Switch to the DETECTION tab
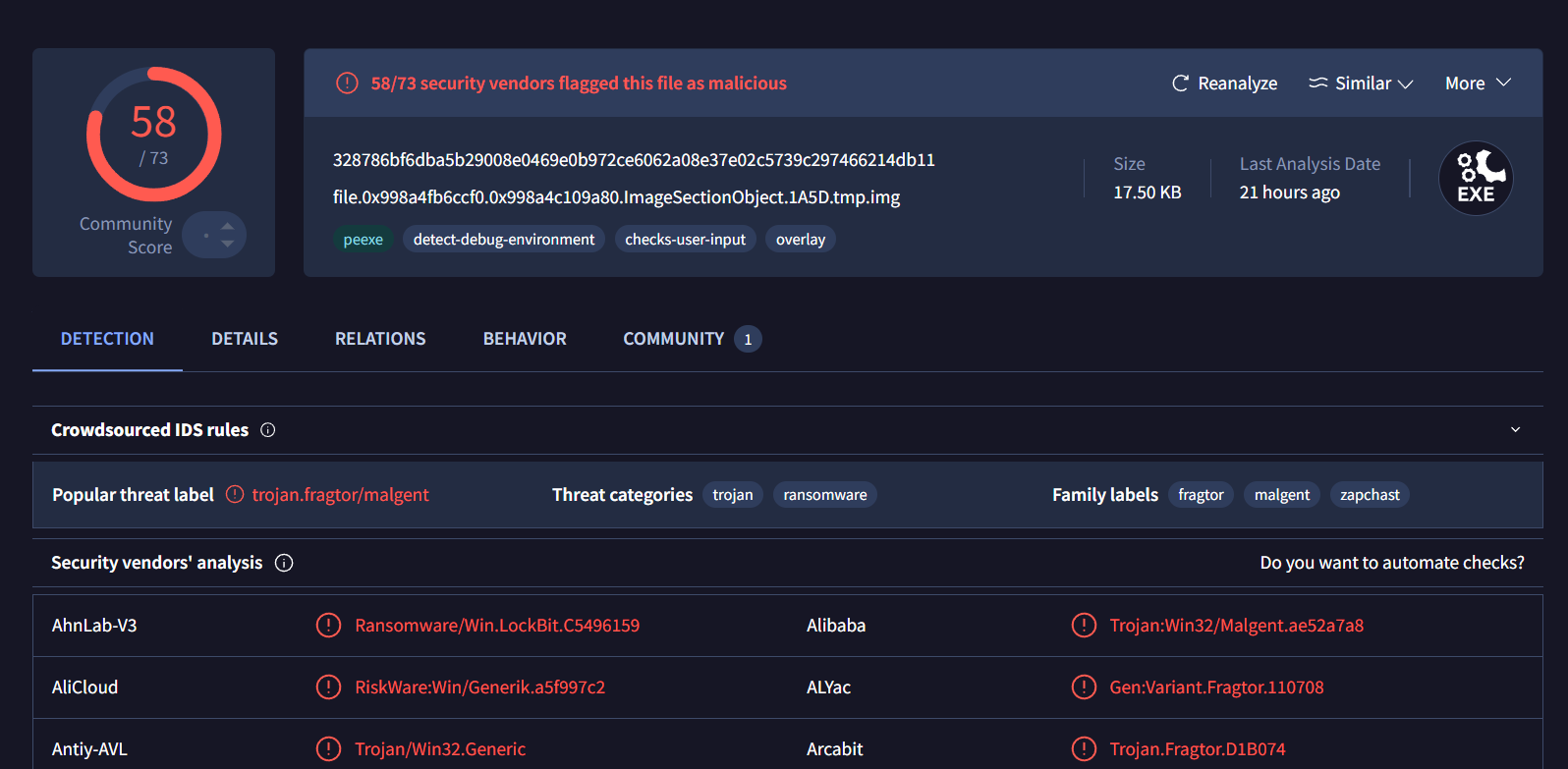This screenshot has width=1568, height=769. tap(107, 339)
